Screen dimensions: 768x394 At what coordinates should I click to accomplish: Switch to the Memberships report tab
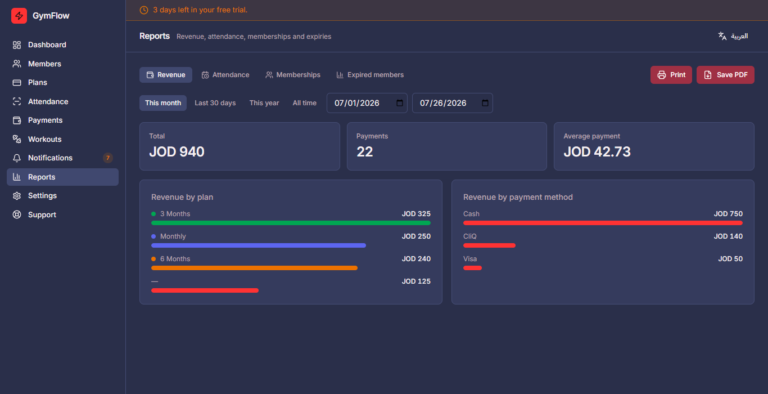pyautogui.click(x=292, y=75)
